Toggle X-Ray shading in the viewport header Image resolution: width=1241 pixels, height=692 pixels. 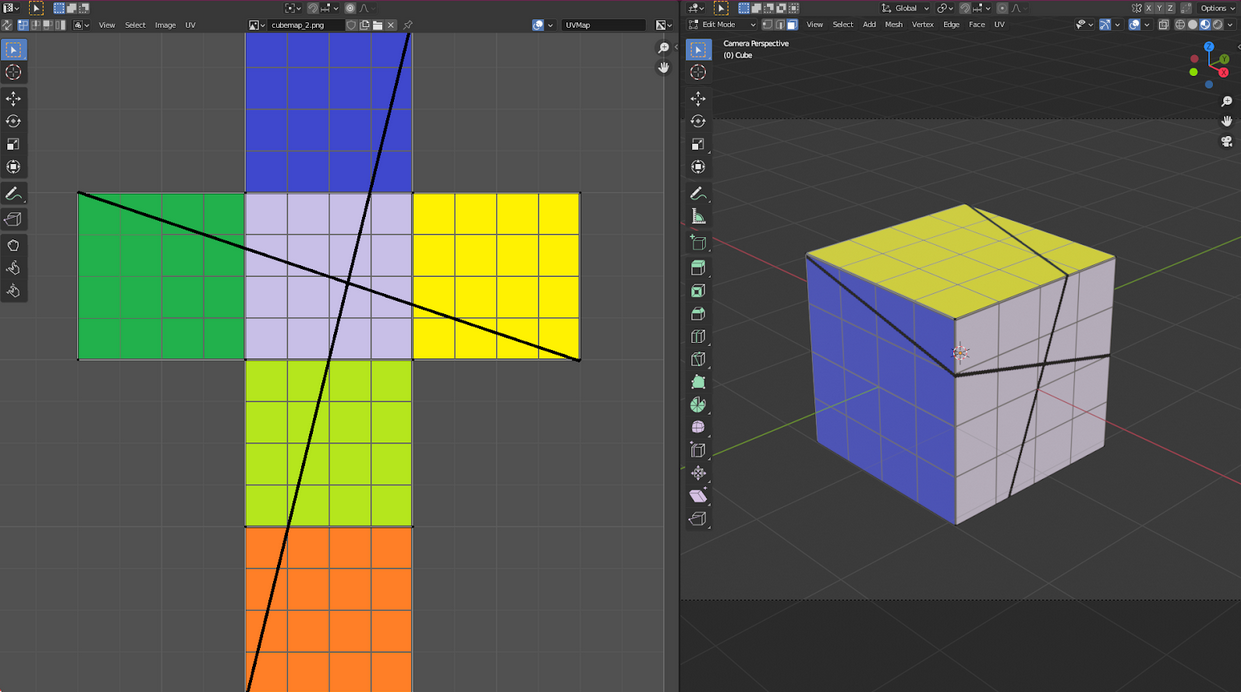tap(1165, 24)
